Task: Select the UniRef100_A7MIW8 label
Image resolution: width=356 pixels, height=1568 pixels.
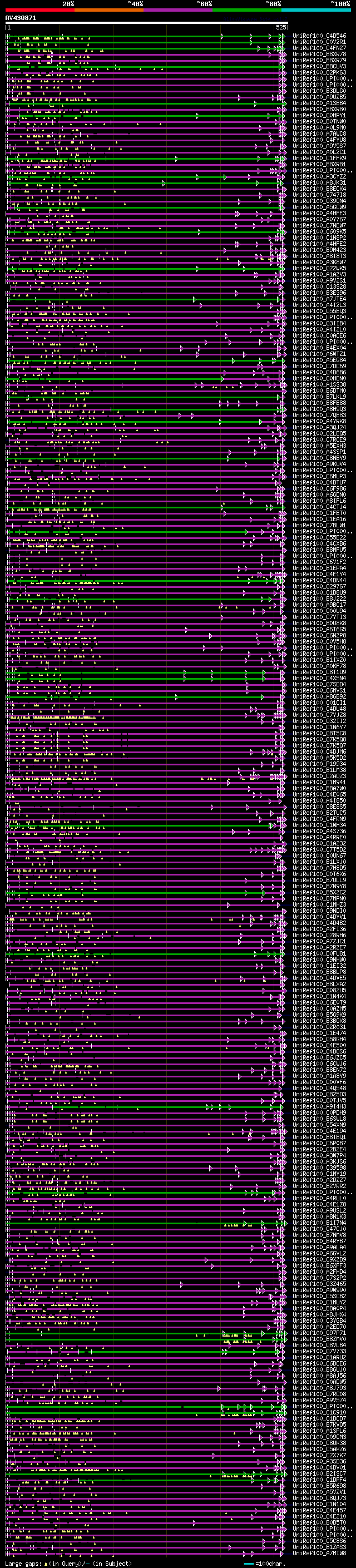Action: 319,1554
